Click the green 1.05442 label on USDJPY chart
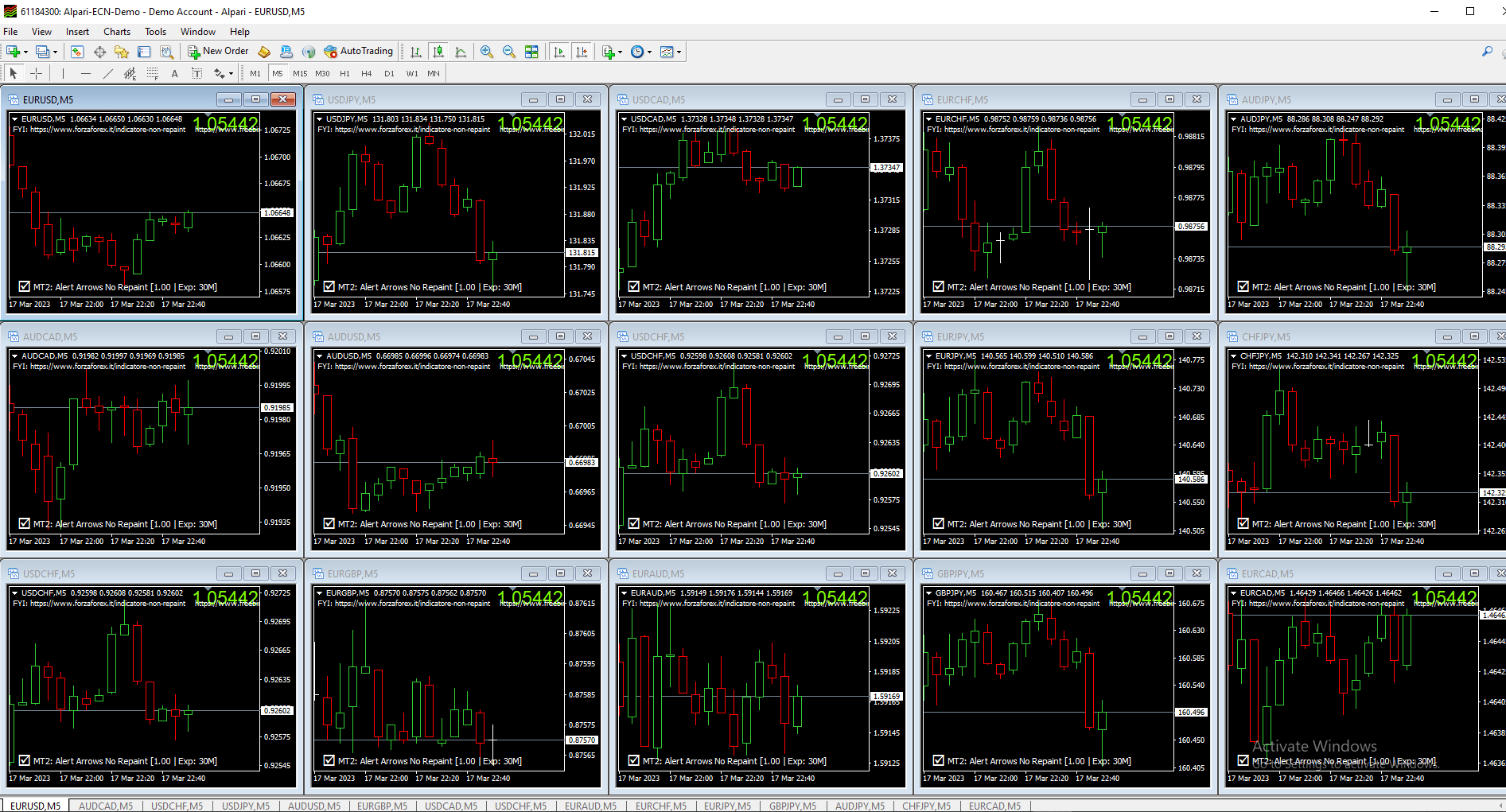Image resolution: width=1506 pixels, height=812 pixels. (x=531, y=124)
